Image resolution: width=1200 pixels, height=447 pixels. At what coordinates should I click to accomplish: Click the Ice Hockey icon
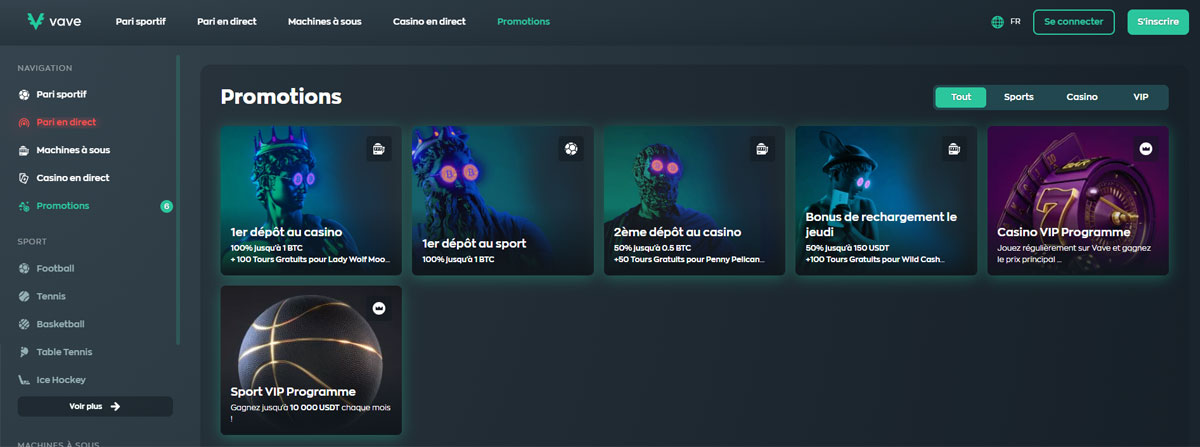[24, 380]
